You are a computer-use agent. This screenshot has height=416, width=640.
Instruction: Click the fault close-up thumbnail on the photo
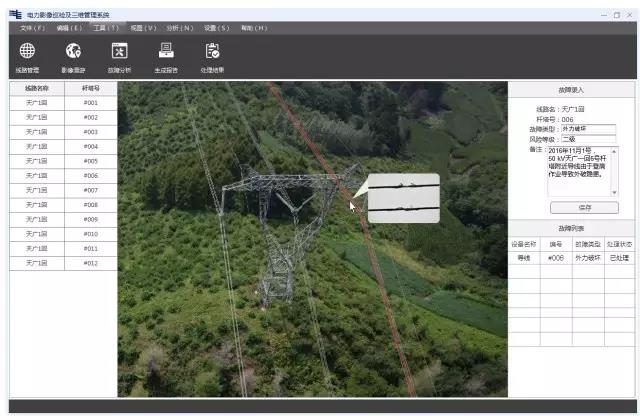tap(403, 198)
